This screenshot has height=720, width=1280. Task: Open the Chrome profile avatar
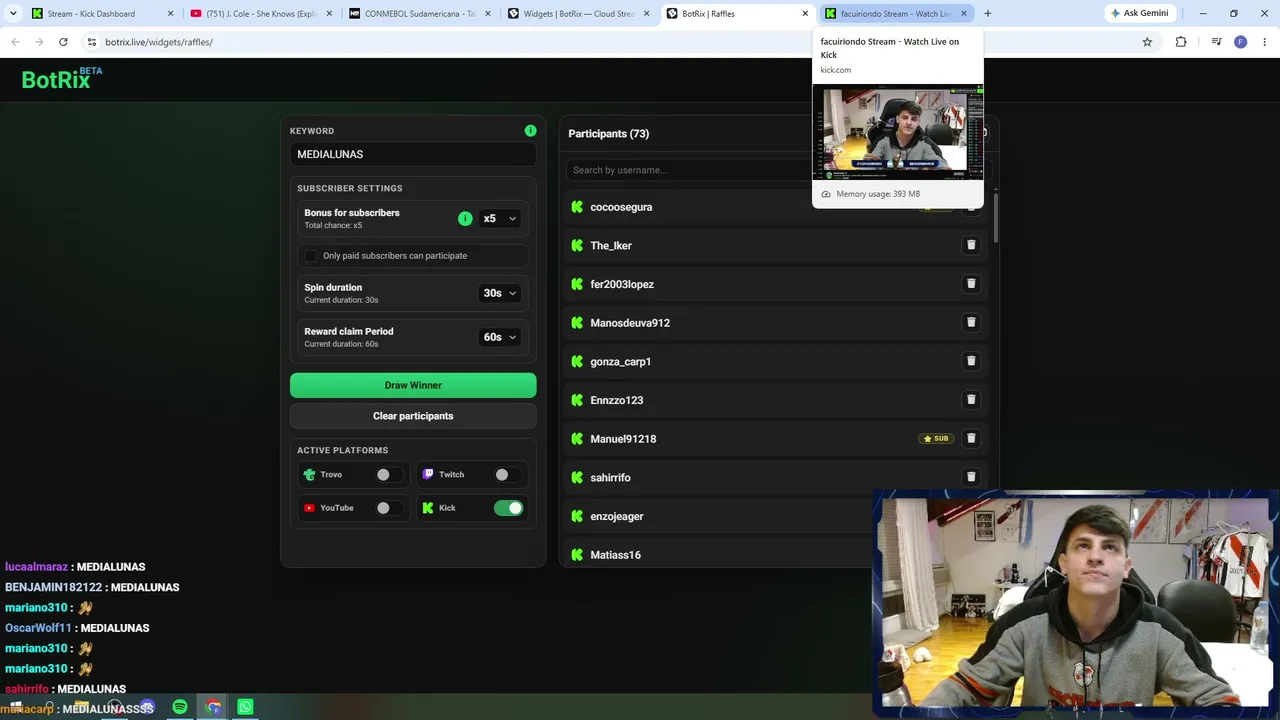point(1241,42)
